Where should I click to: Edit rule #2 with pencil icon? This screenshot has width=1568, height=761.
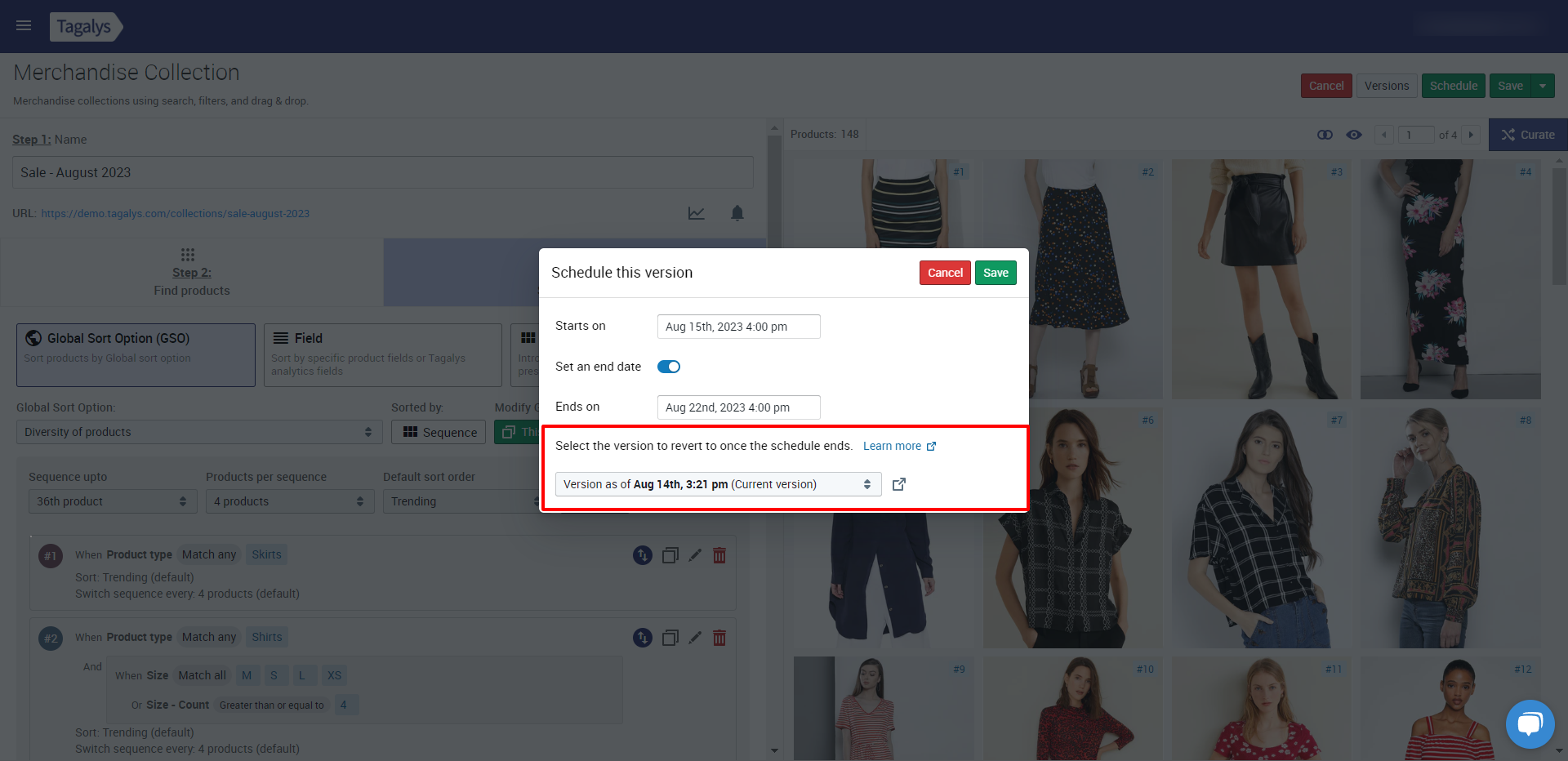tap(695, 638)
